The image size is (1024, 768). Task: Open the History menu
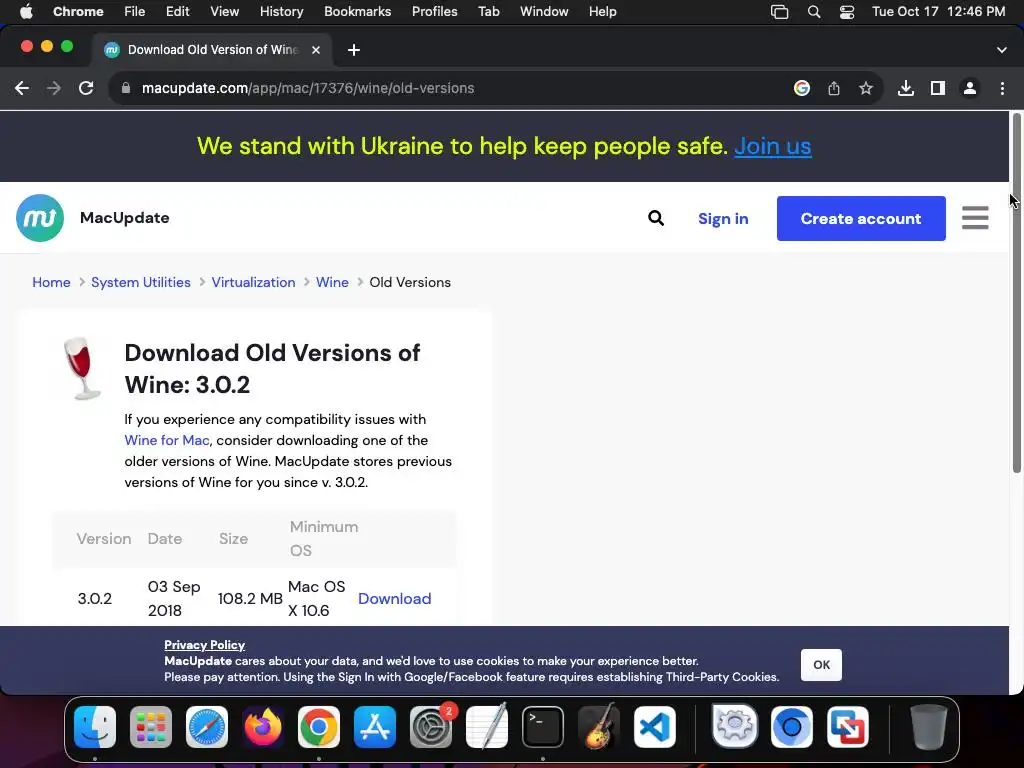coord(281,11)
